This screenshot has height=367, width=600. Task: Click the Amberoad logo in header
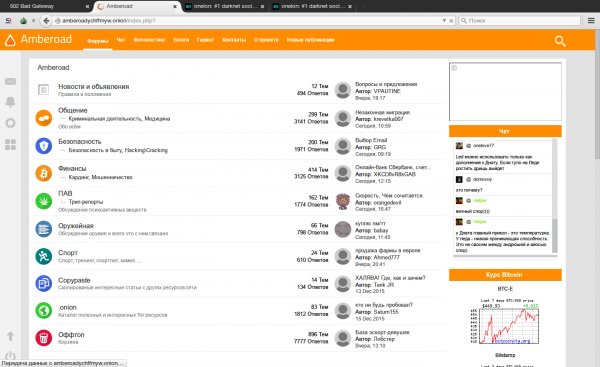tap(38, 39)
